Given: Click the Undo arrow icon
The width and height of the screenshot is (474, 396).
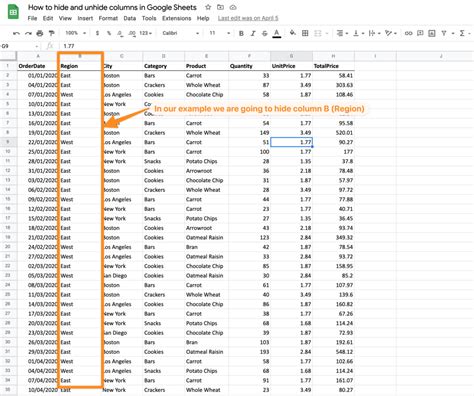Looking at the screenshot, I should pos(16,33).
